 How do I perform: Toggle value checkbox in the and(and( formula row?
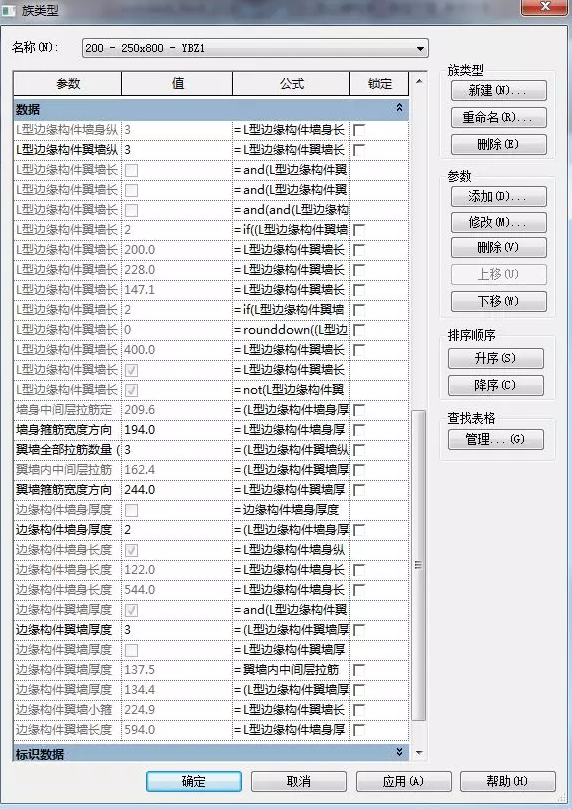132,211
